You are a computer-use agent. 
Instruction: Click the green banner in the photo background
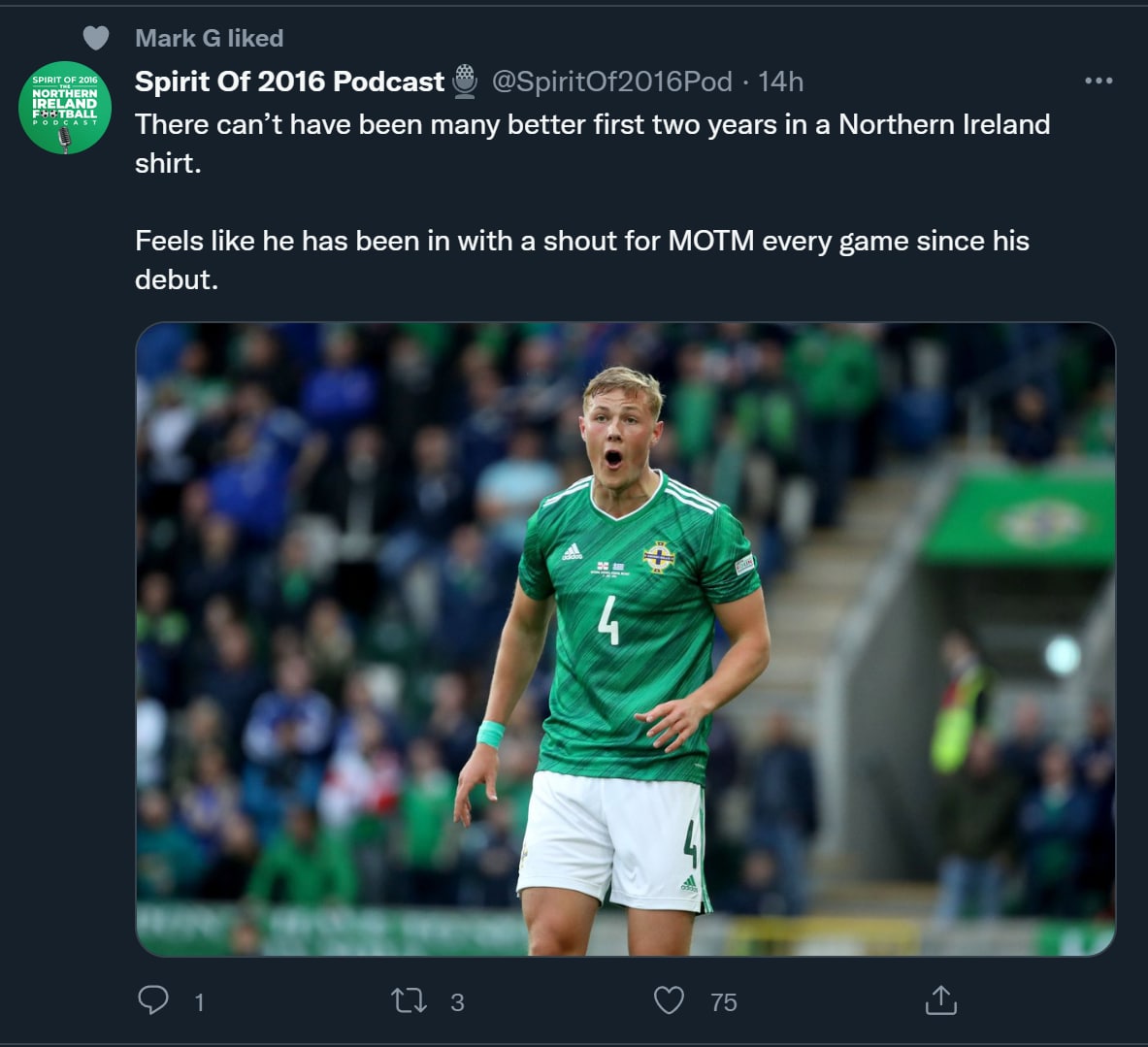1019,519
